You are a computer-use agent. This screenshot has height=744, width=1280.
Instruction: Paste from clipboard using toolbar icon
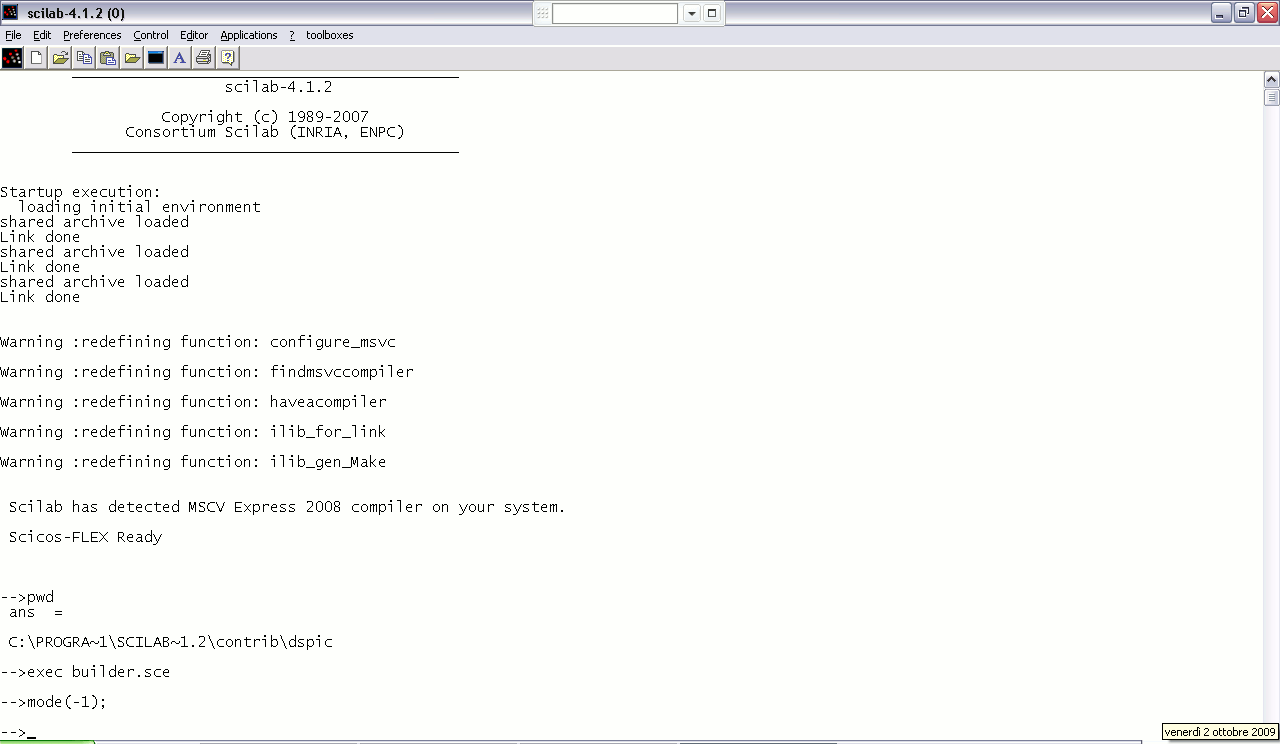tap(108, 58)
